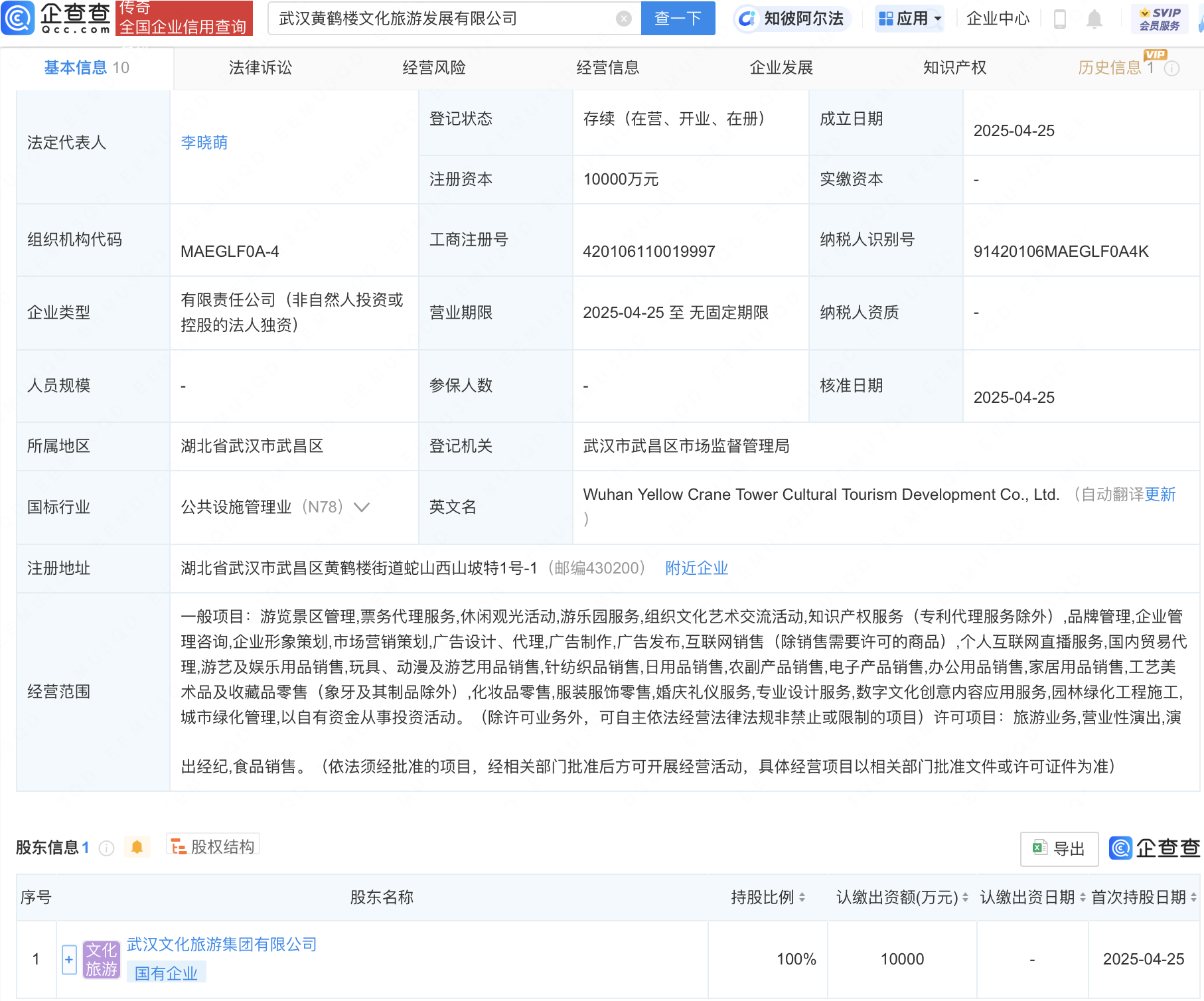Viewport: 1204px width, 1001px height.
Task: Clear the search box with X icon
Action: point(623,19)
